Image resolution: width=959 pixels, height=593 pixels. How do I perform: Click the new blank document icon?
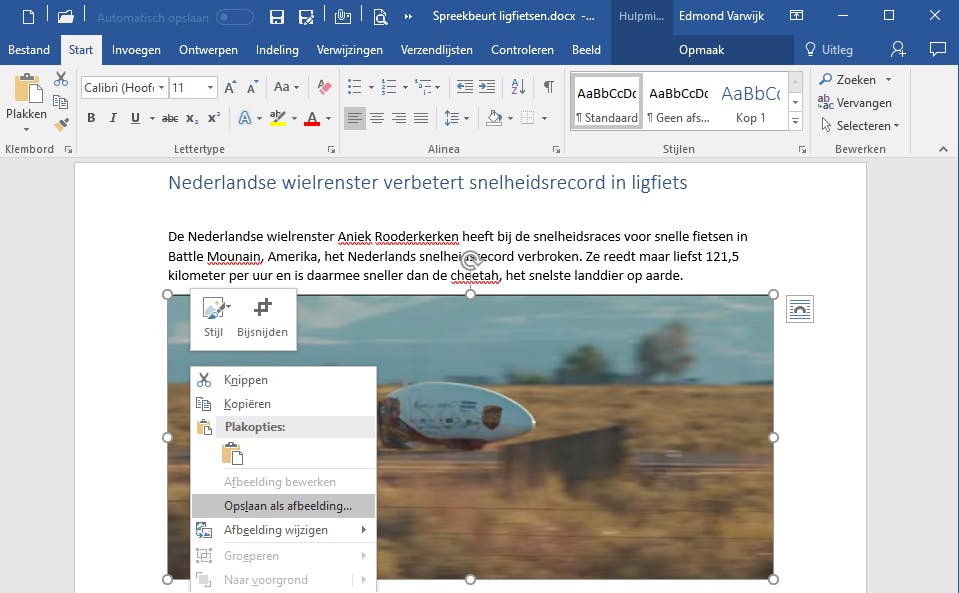pyautogui.click(x=28, y=17)
